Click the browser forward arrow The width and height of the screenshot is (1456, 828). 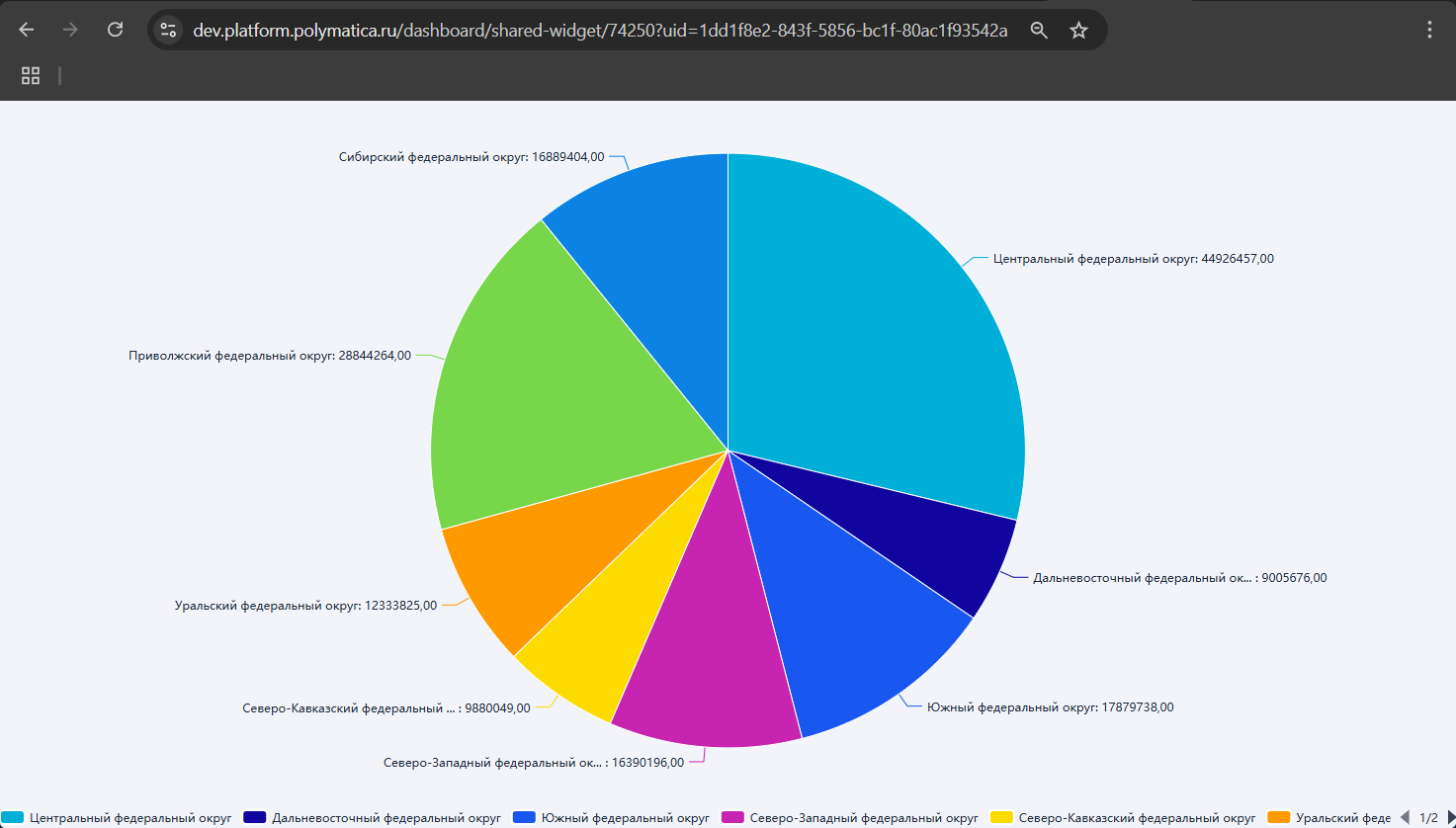(70, 30)
